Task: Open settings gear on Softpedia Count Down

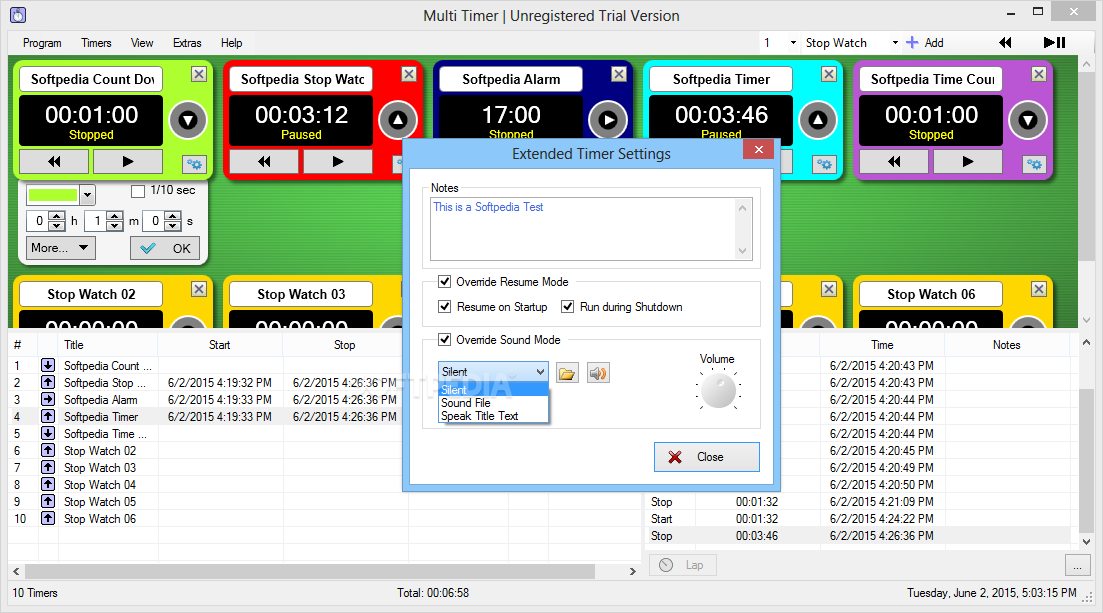Action: pyautogui.click(x=194, y=164)
